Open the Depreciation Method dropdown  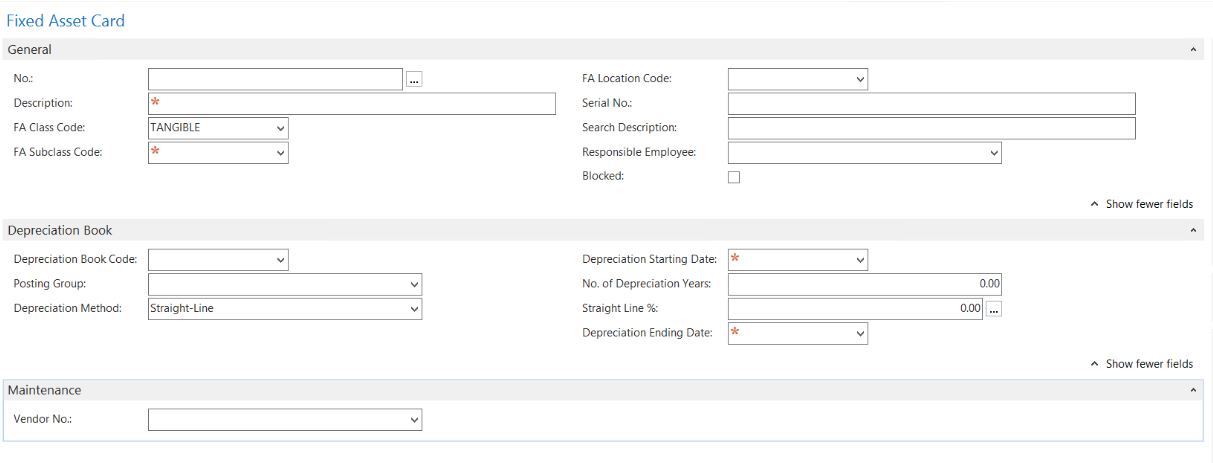(414, 309)
